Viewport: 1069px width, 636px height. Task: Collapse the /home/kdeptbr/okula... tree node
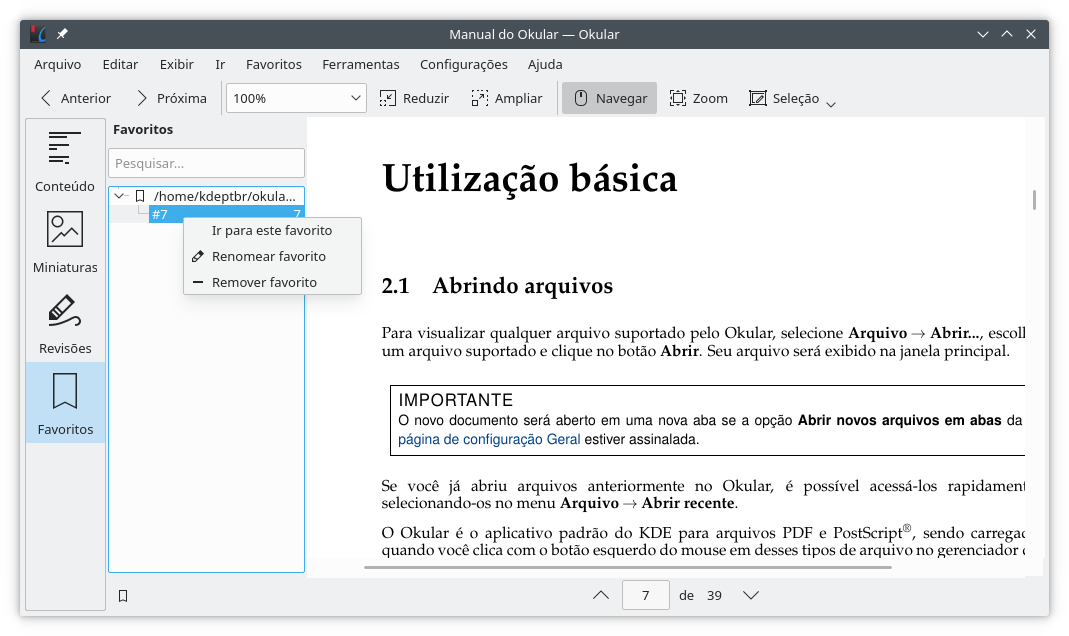(120, 196)
